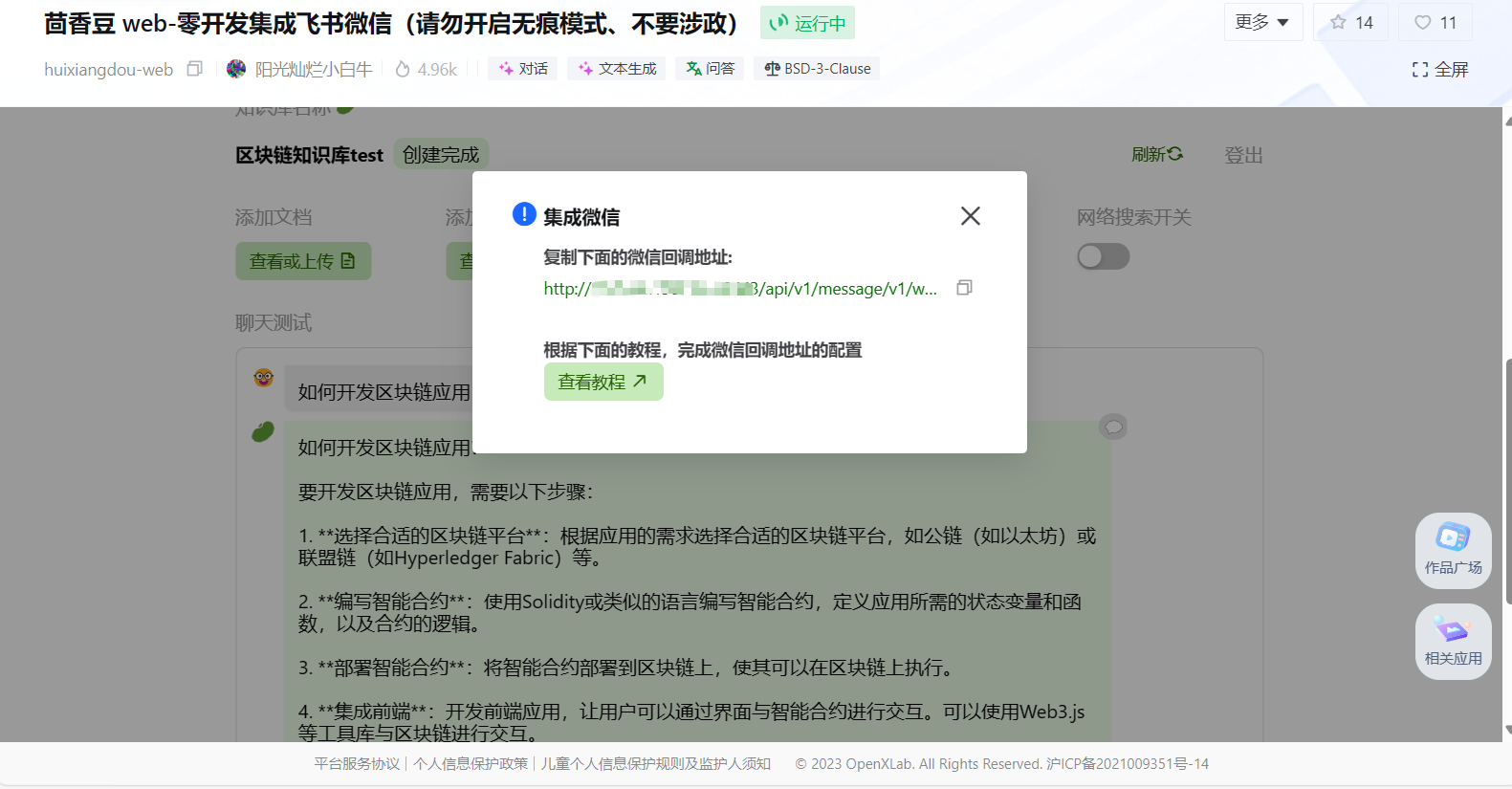Select the 对话 tag

[x=523, y=69]
